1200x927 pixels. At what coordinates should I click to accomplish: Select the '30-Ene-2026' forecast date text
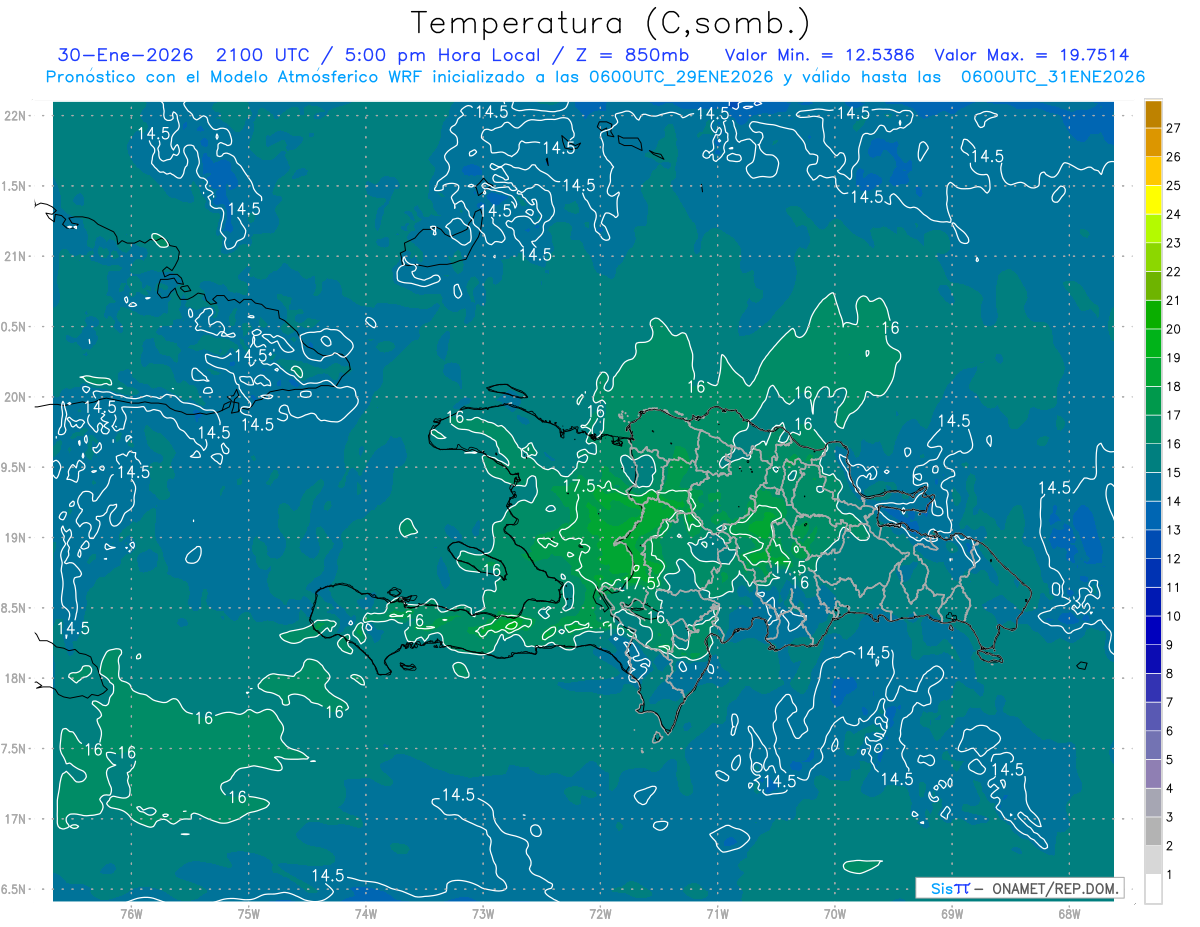pos(123,55)
